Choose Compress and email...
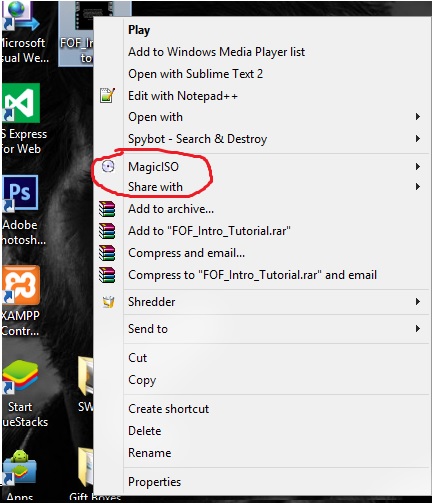432x504 pixels. point(187,253)
